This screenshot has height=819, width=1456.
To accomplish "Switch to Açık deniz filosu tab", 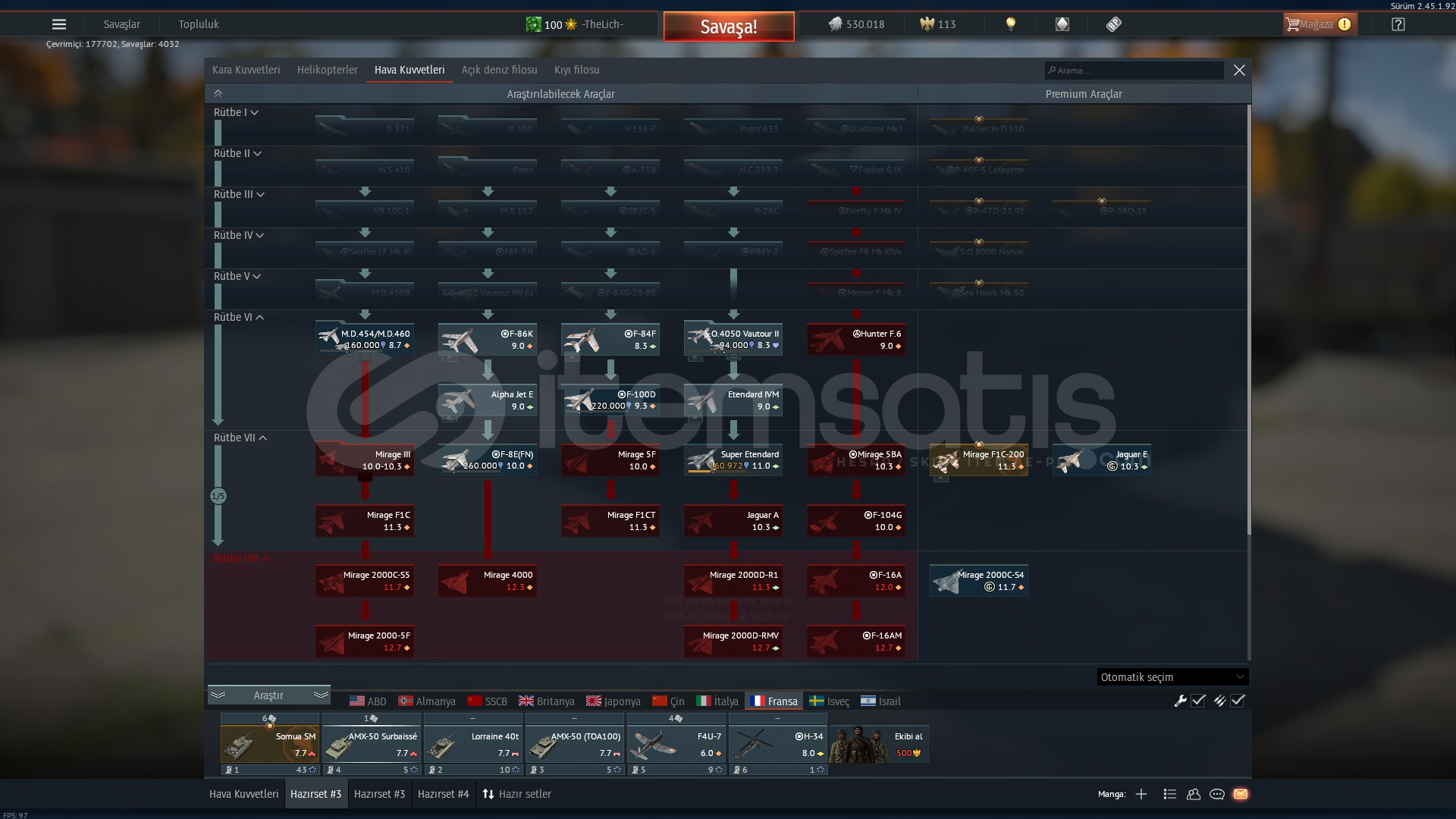I will click(499, 70).
